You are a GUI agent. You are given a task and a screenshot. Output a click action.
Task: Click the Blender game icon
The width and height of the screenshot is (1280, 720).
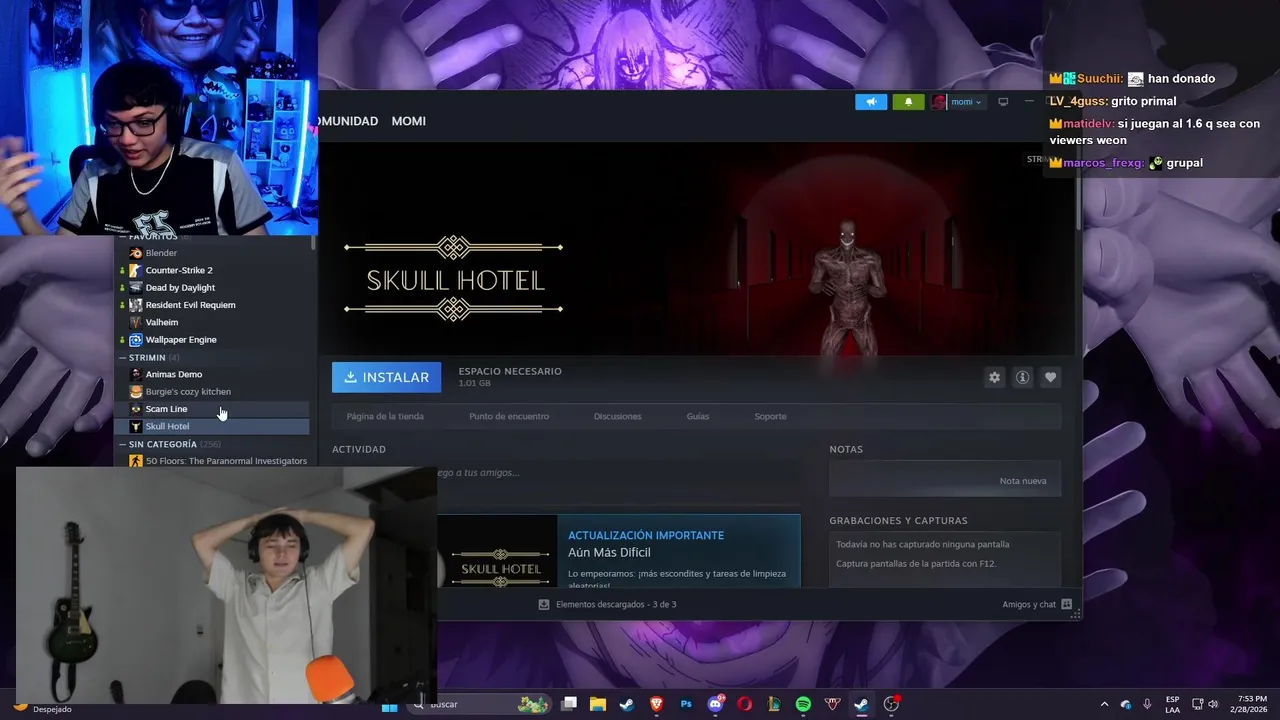[x=136, y=253]
